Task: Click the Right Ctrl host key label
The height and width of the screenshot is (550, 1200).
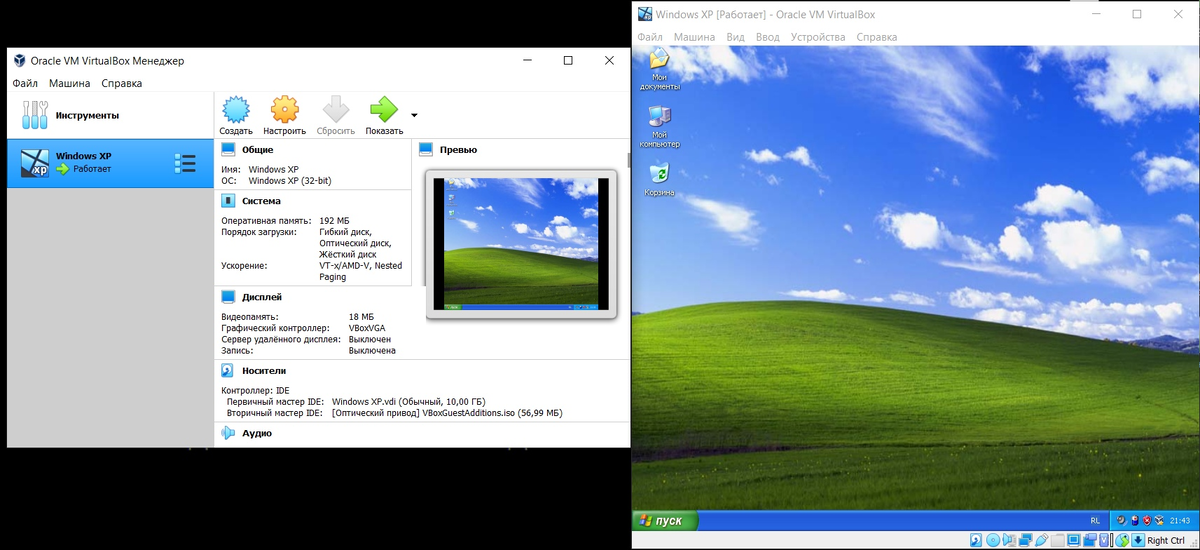Action: 1166,540
